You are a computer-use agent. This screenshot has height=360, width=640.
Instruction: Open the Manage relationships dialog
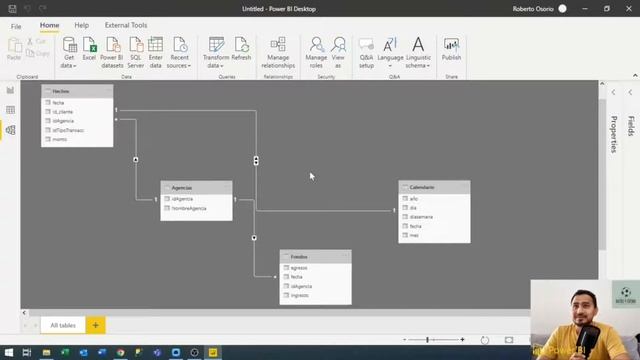278,52
